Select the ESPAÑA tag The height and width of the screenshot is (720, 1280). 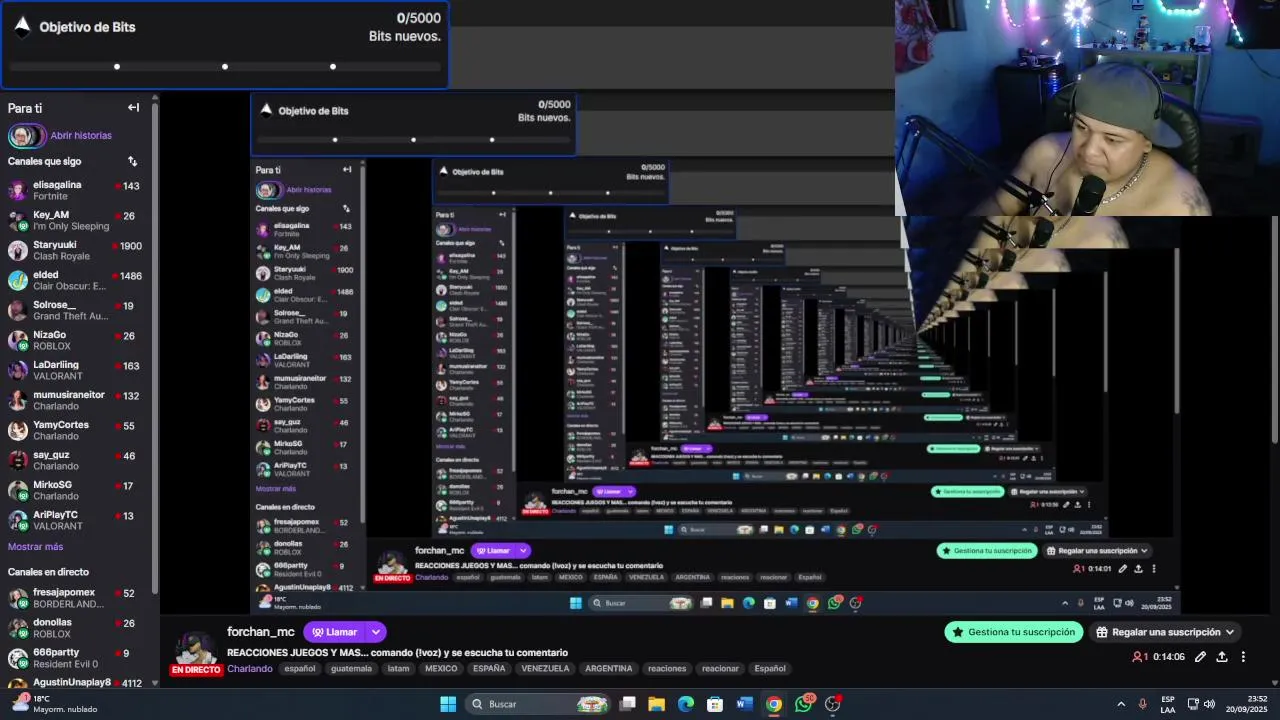point(489,669)
